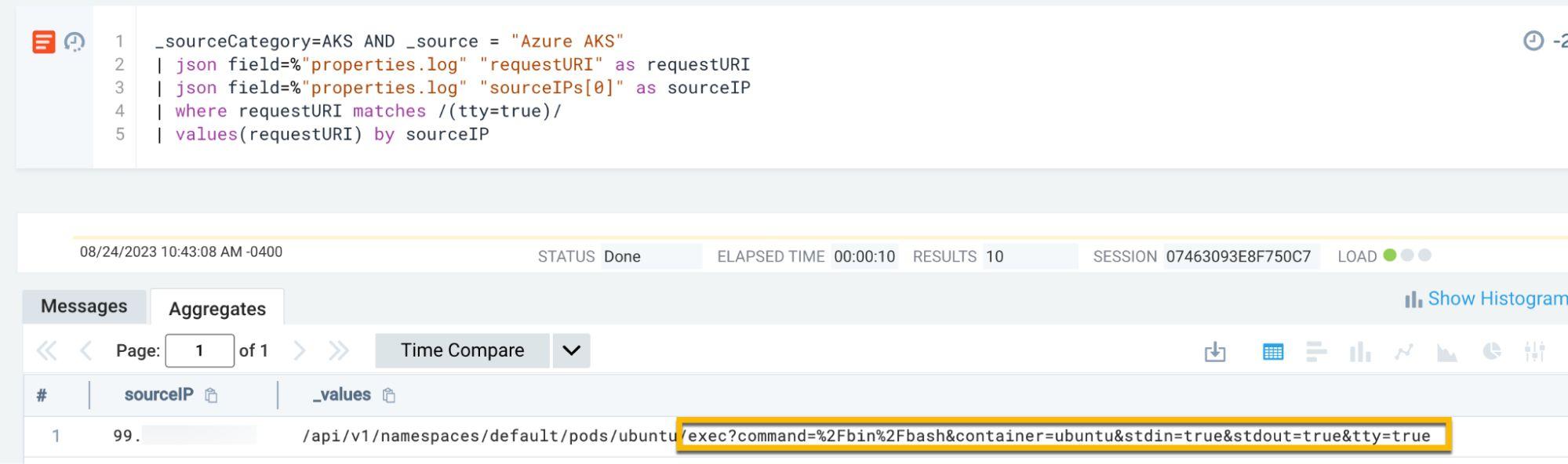Screen dimensions: 1568x464
Task: Click the sourceIP column header
Action: pyautogui.click(x=158, y=395)
